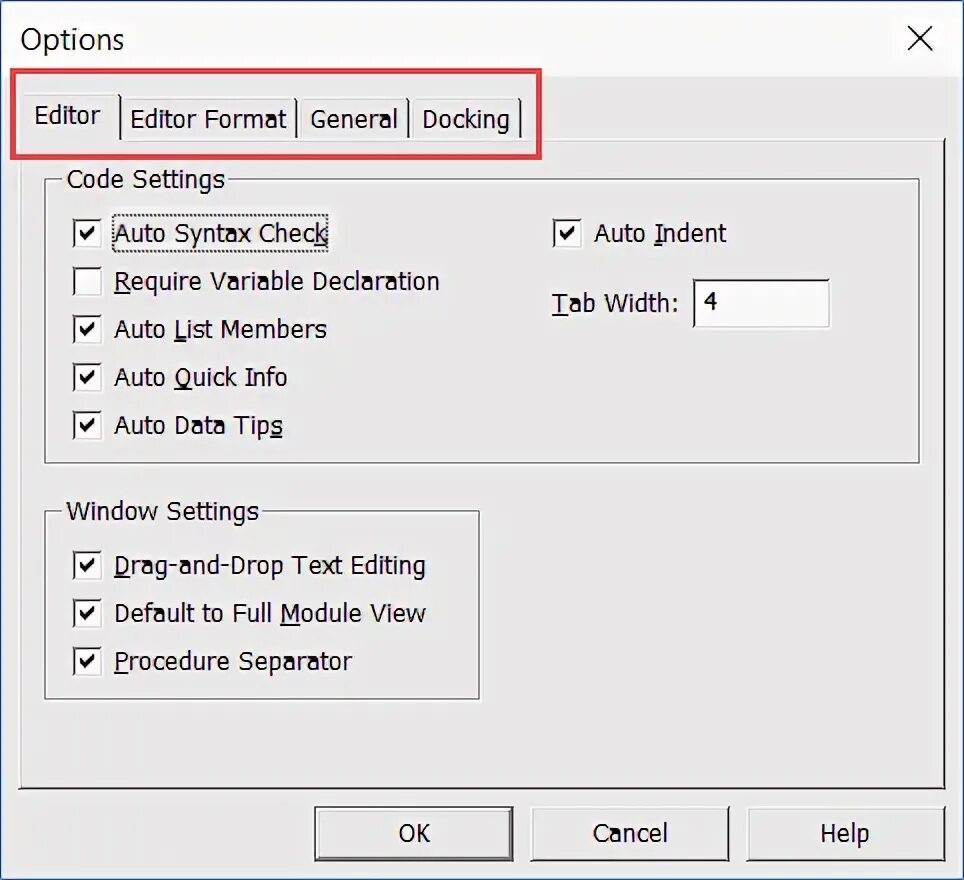Uncheck the Auto Syntax Check checkbox
Screen dimensions: 964x880
click(88, 234)
